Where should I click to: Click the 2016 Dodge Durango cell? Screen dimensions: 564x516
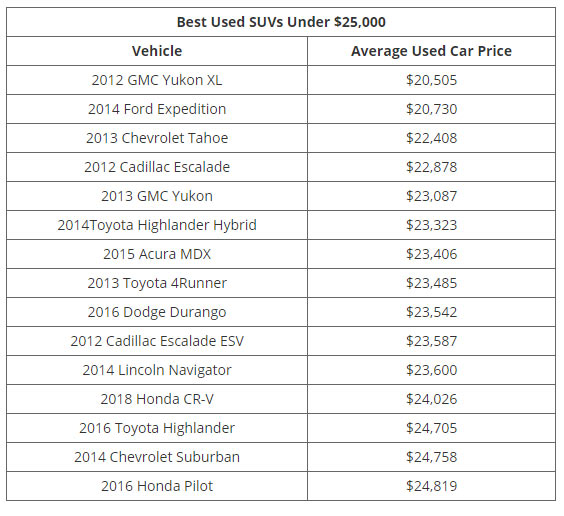pyautogui.click(x=157, y=312)
